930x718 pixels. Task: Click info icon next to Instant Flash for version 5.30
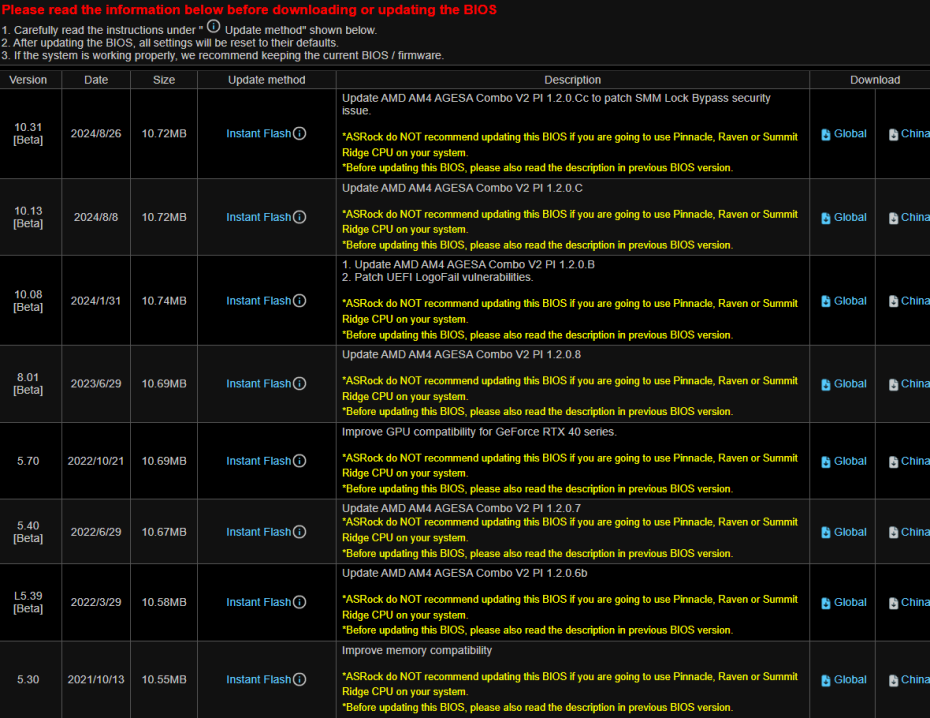[300, 679]
